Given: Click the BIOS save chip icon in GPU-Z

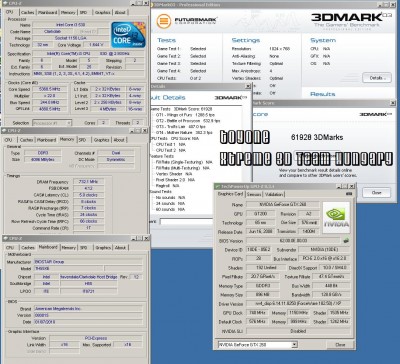Looking at the screenshot, I should pos(346,240).
